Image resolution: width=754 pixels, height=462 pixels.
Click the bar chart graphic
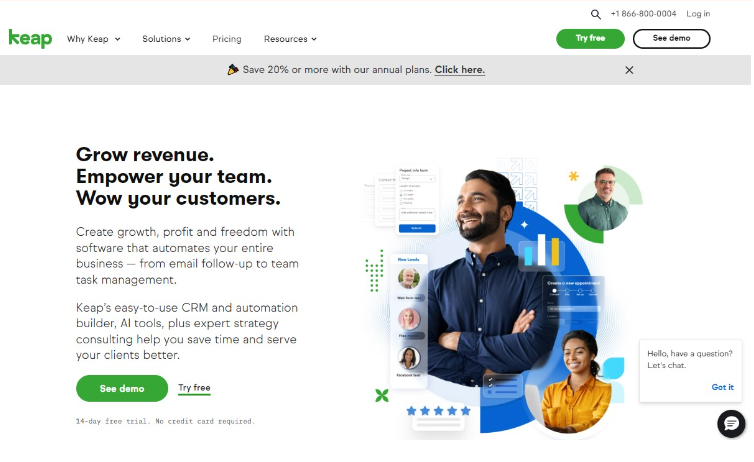pyautogui.click(x=541, y=250)
